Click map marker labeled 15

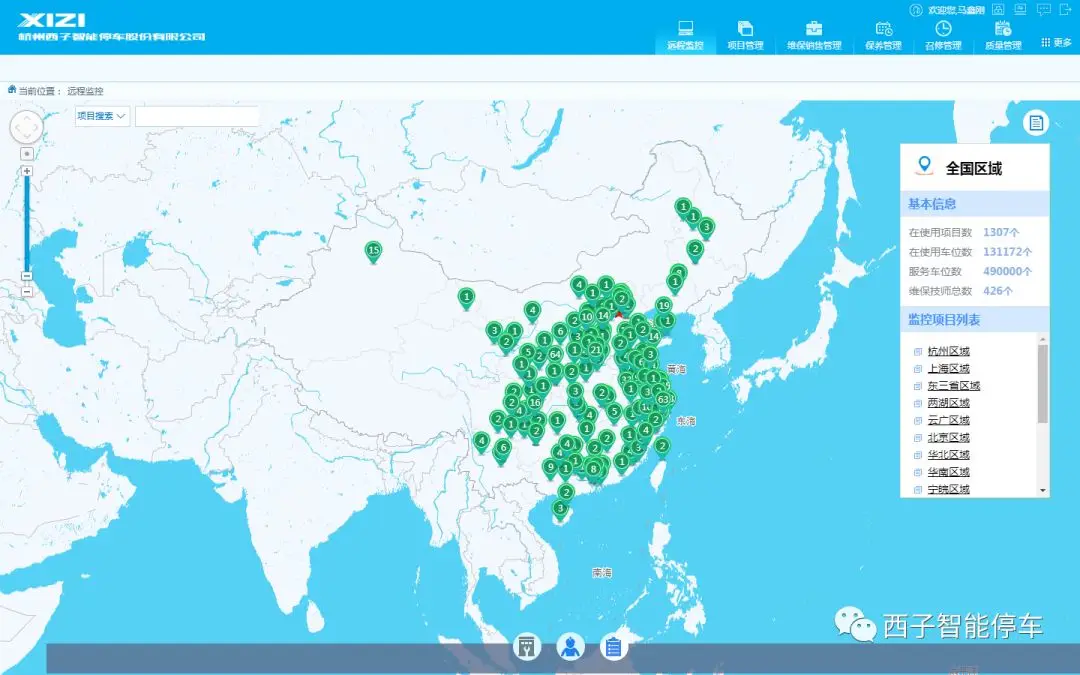click(x=373, y=251)
